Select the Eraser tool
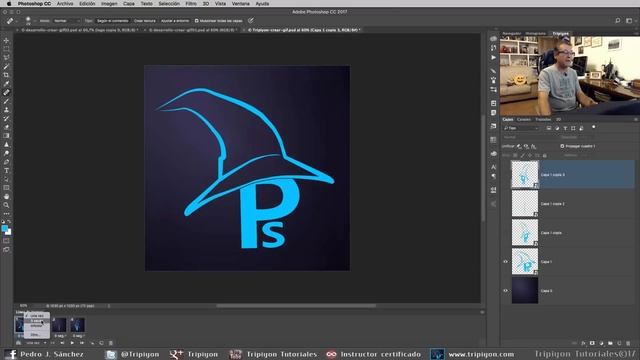The image size is (640, 360). (x=6, y=127)
